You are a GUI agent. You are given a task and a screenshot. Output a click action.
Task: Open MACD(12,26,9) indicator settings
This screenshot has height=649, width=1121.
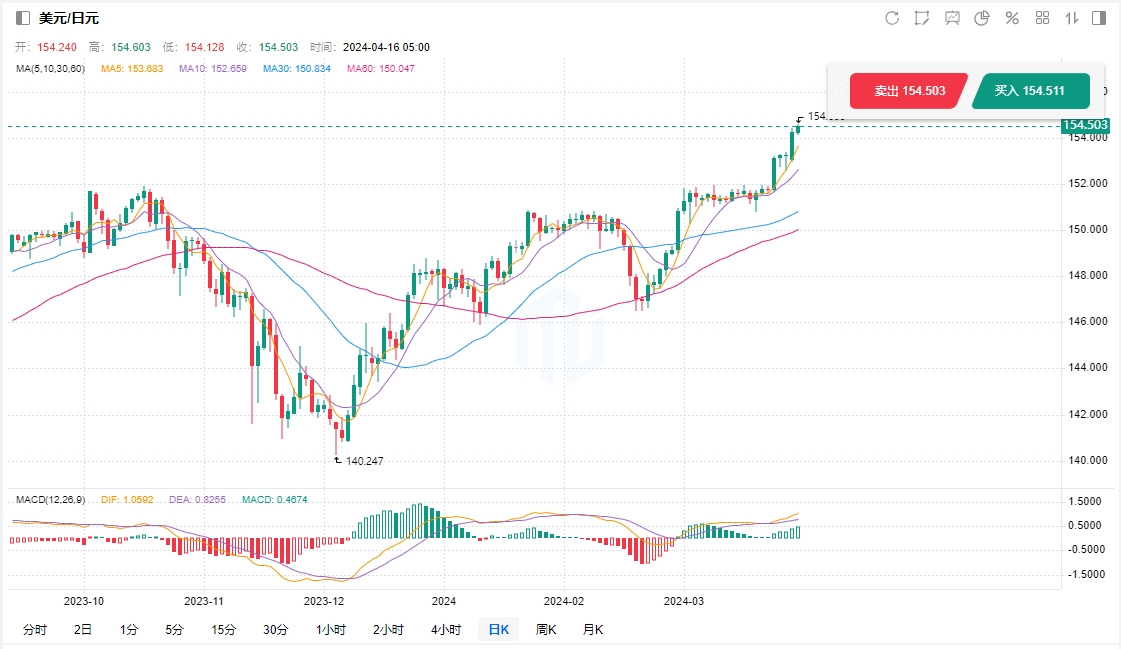tap(50, 498)
